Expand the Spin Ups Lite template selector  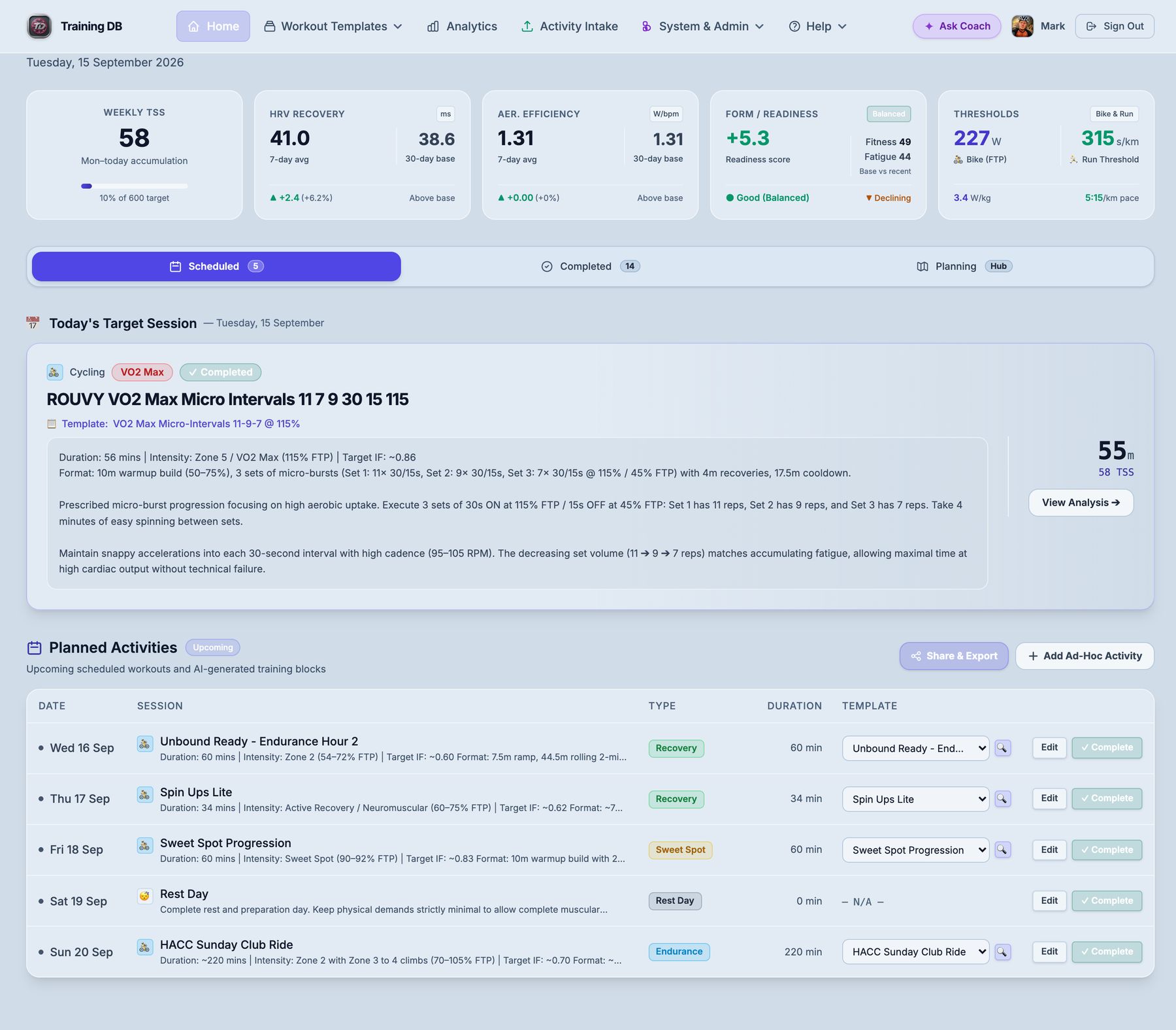915,799
